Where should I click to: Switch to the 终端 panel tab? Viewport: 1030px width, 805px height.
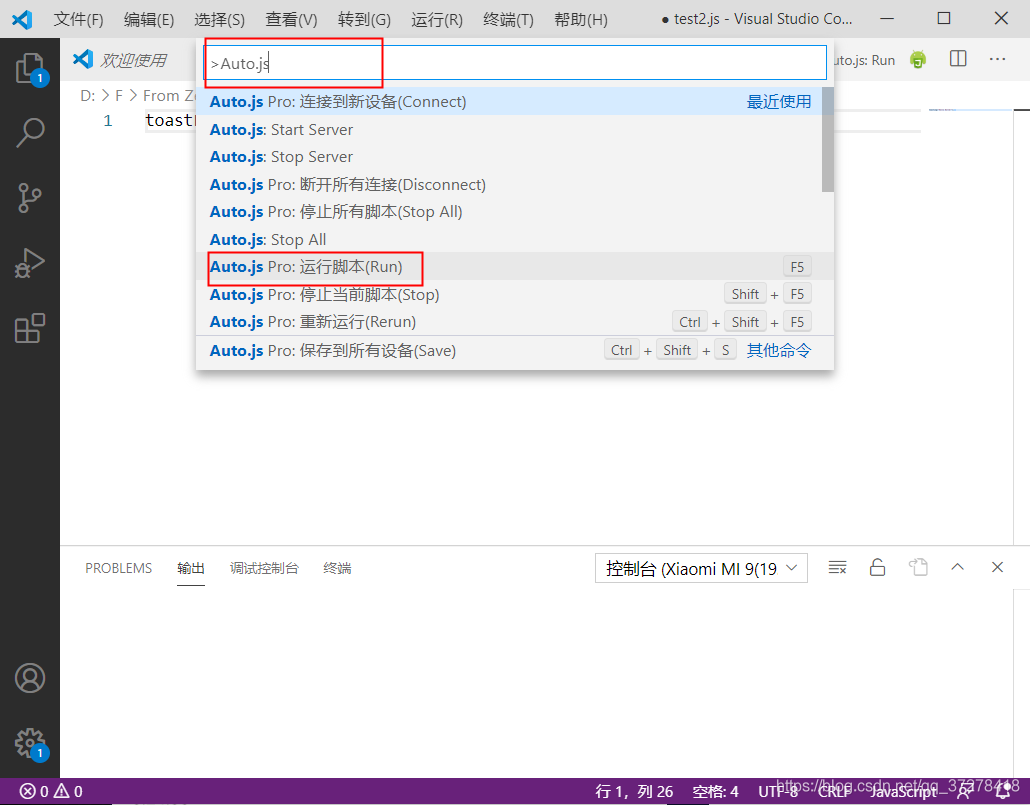coord(337,568)
